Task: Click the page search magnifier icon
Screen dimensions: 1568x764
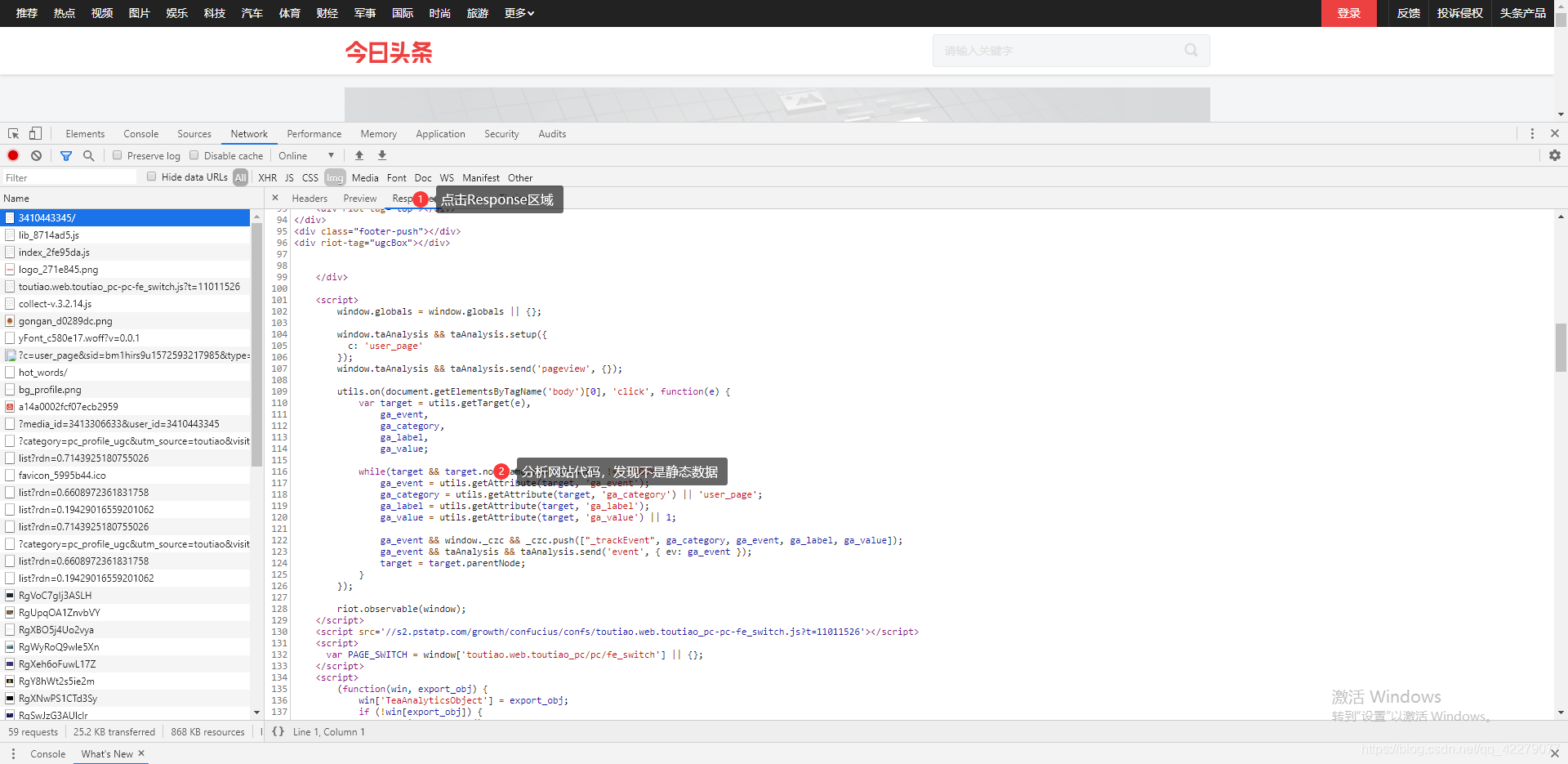Action: 1191,50
